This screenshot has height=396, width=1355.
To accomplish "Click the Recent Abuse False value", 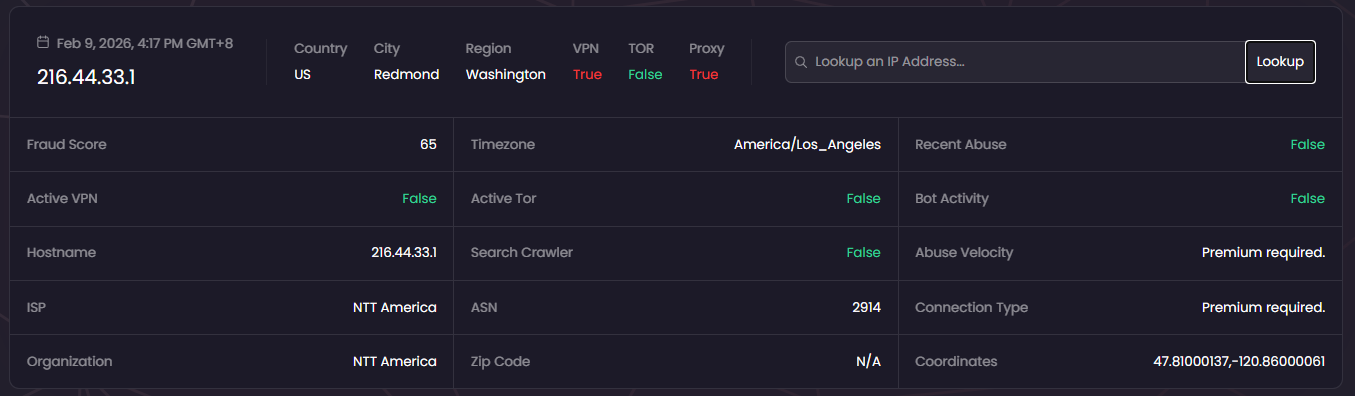I will tap(1307, 144).
